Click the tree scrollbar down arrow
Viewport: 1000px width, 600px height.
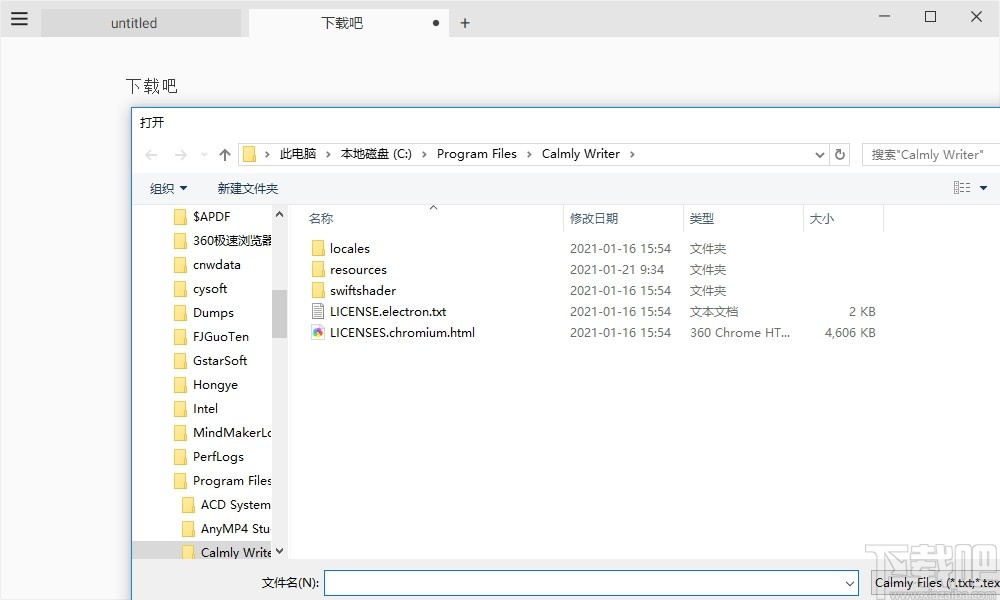(x=279, y=551)
